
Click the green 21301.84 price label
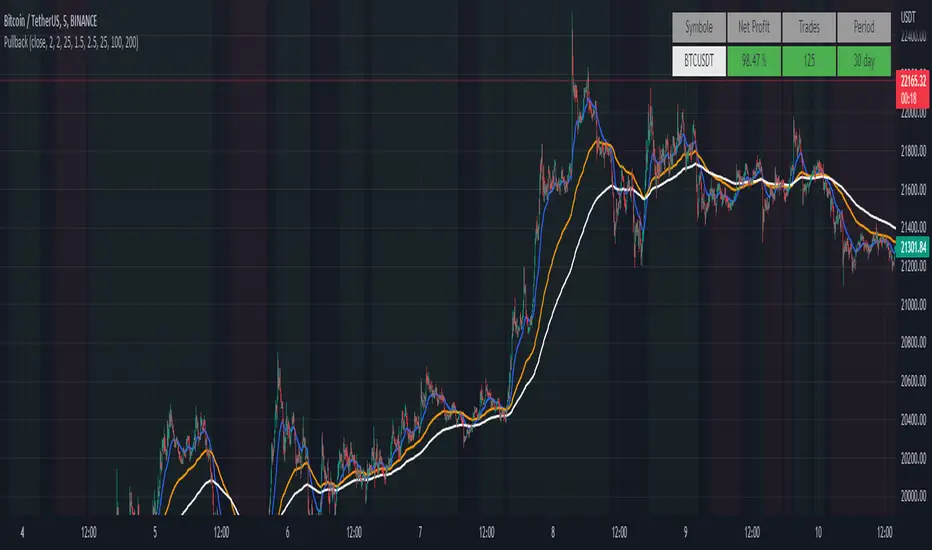point(913,247)
